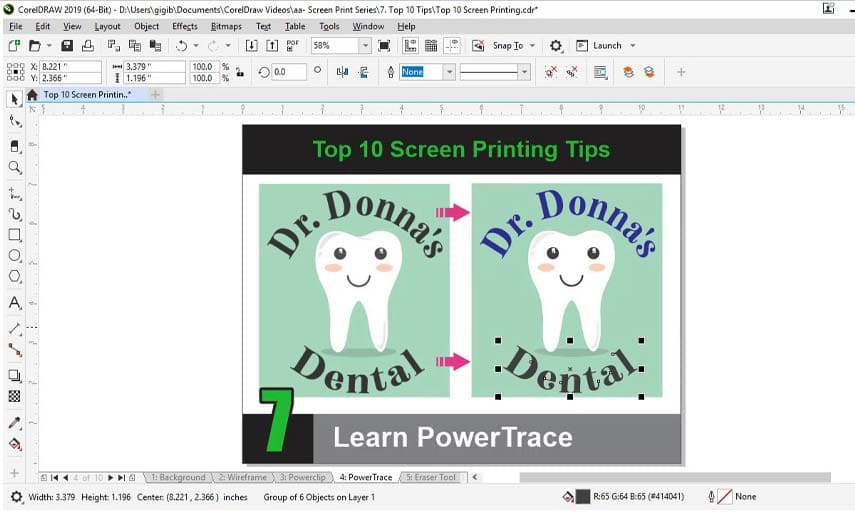Switch to the 2: Wireframe page tab

pos(243,477)
